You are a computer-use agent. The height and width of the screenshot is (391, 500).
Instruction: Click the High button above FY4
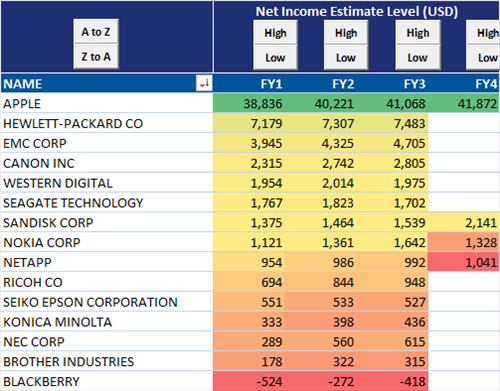(483, 33)
